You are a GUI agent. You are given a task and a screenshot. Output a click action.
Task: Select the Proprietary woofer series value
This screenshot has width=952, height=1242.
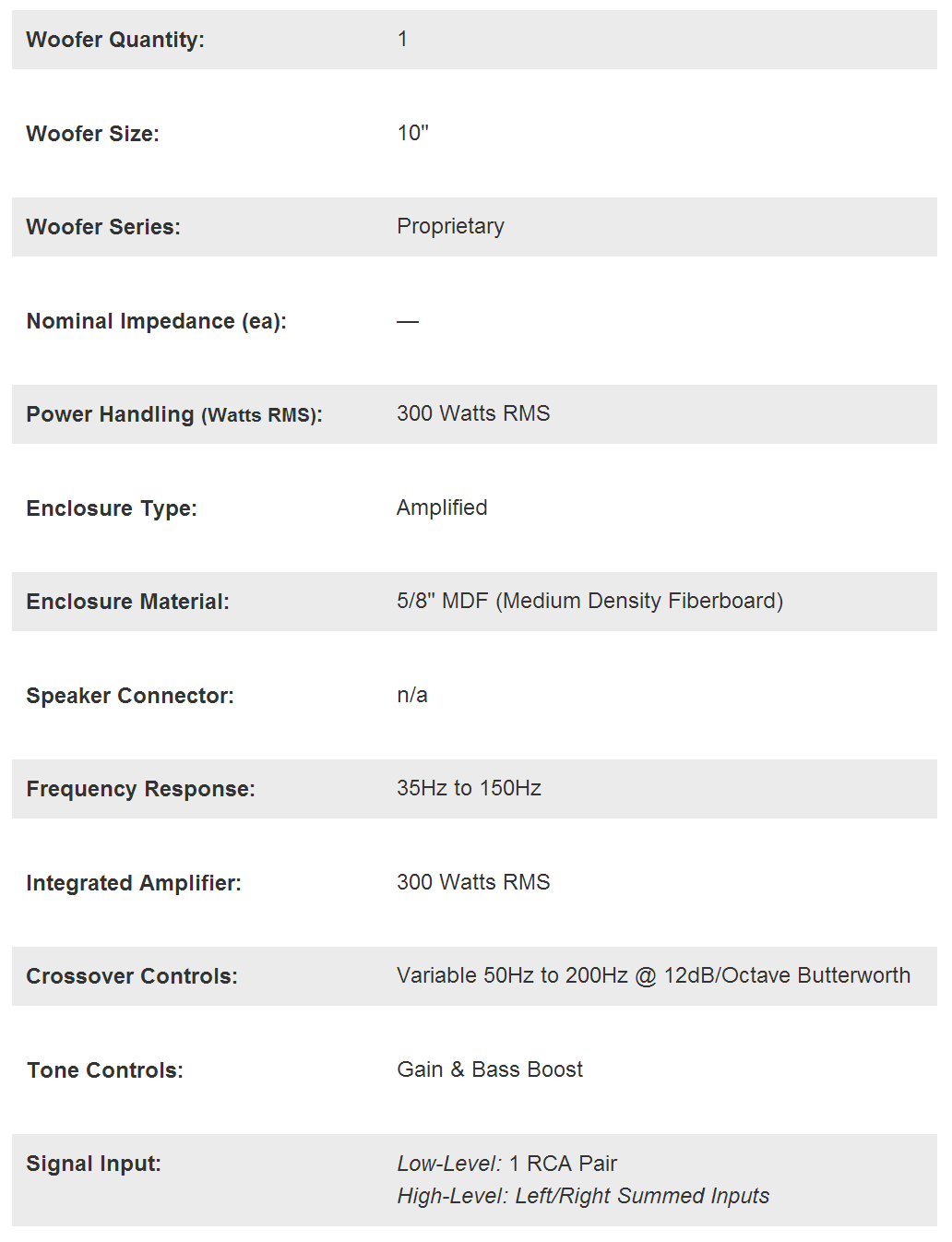pos(450,226)
